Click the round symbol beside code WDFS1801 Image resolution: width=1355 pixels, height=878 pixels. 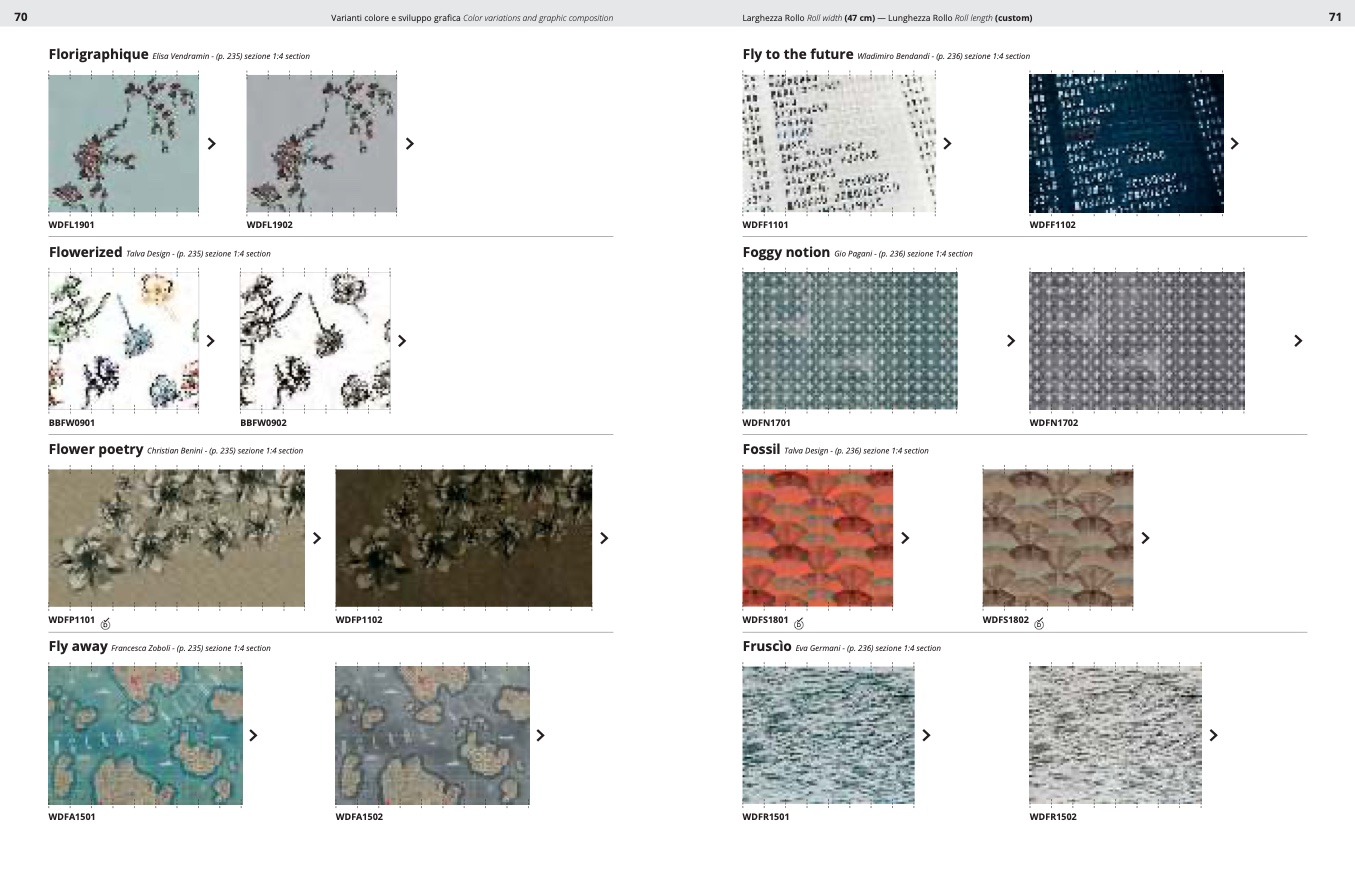click(798, 623)
